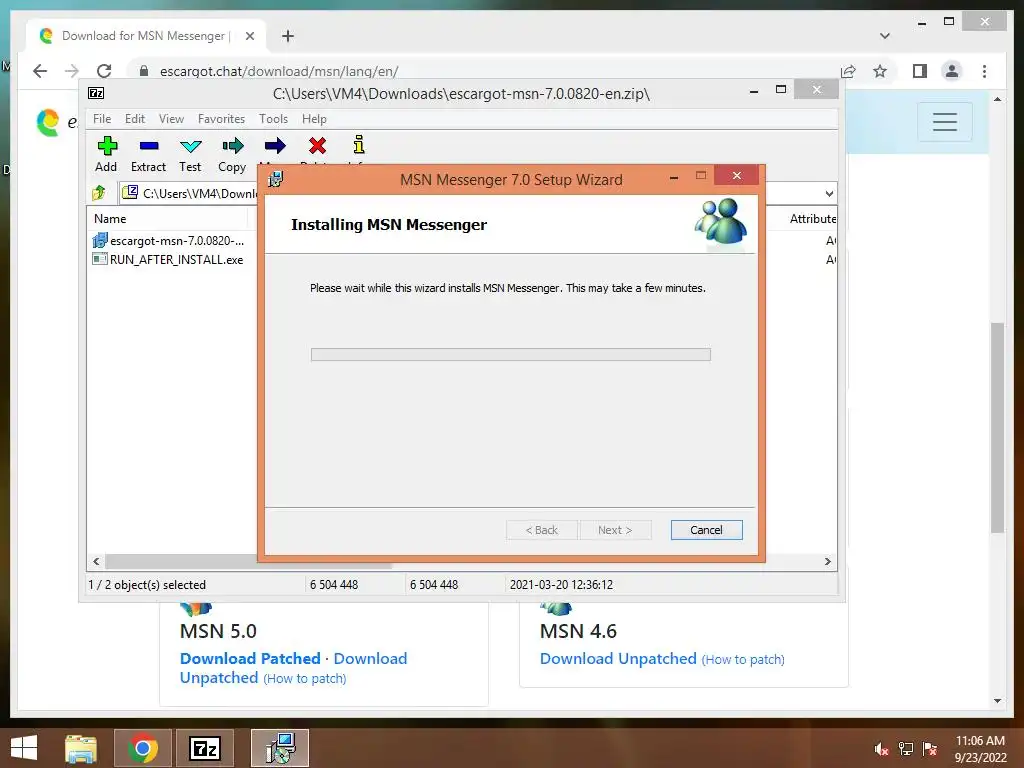Viewport: 1024px width, 768px height.
Task: Open Chrome side panel
Action: pyautogui.click(x=920, y=71)
